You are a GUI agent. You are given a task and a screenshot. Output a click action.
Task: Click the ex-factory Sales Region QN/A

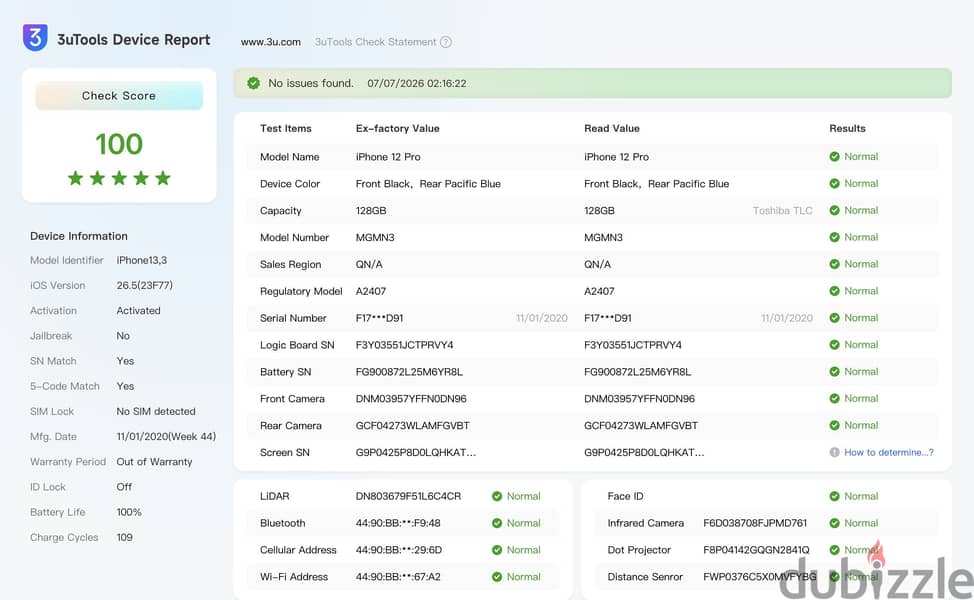pyautogui.click(x=368, y=265)
